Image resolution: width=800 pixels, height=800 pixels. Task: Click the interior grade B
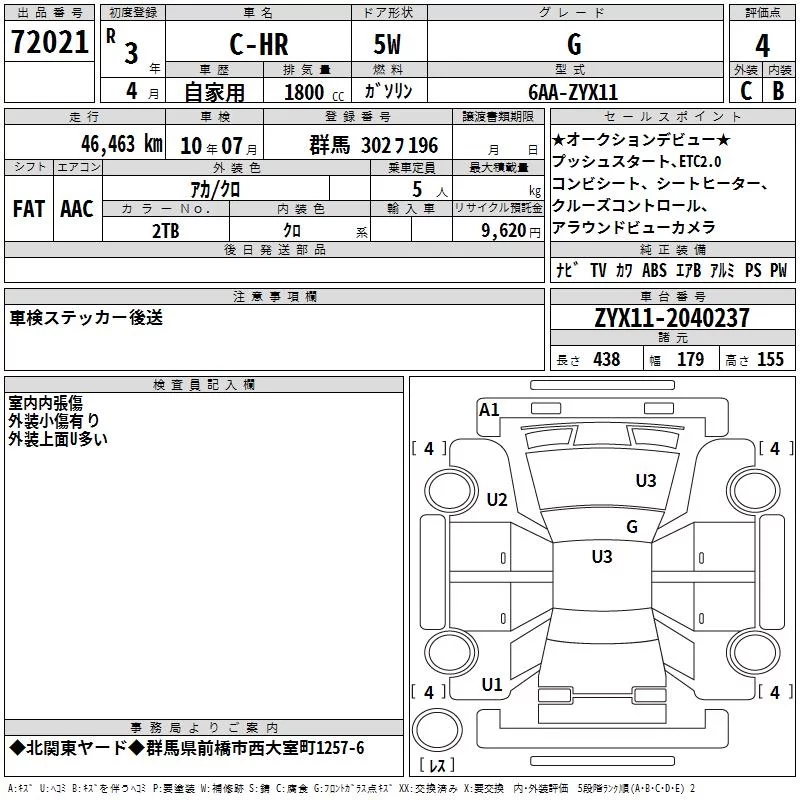pyautogui.click(x=779, y=91)
